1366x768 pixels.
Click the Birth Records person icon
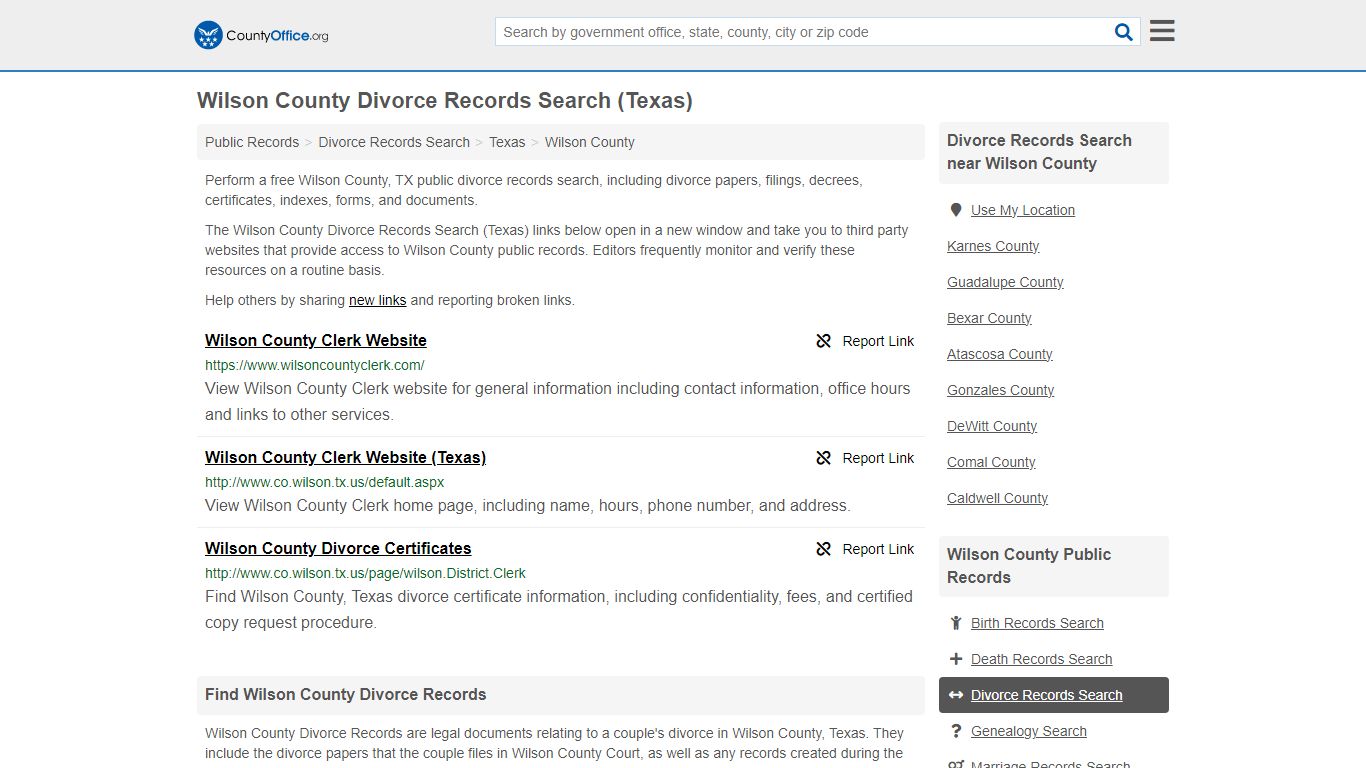(956, 623)
